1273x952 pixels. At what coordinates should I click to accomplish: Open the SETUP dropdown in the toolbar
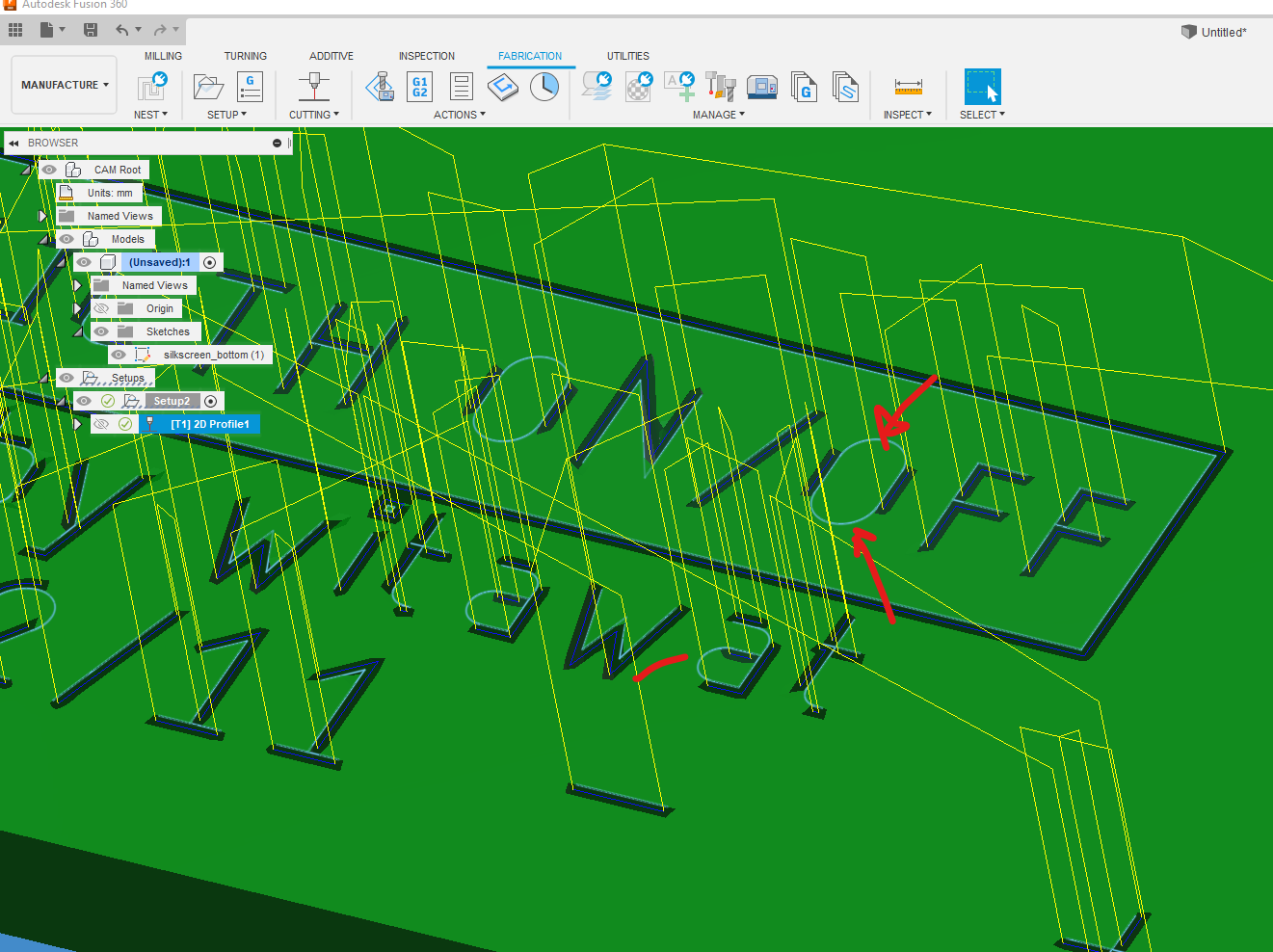coord(225,114)
